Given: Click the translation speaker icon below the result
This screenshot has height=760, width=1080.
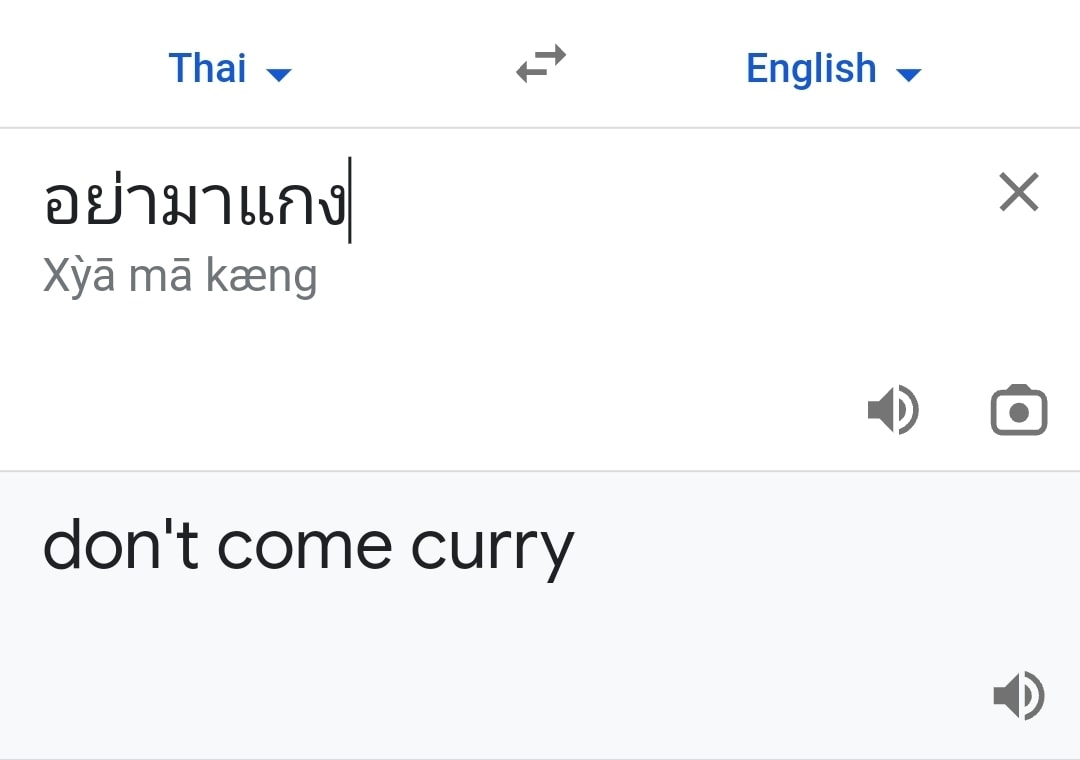Looking at the screenshot, I should [x=1019, y=696].
